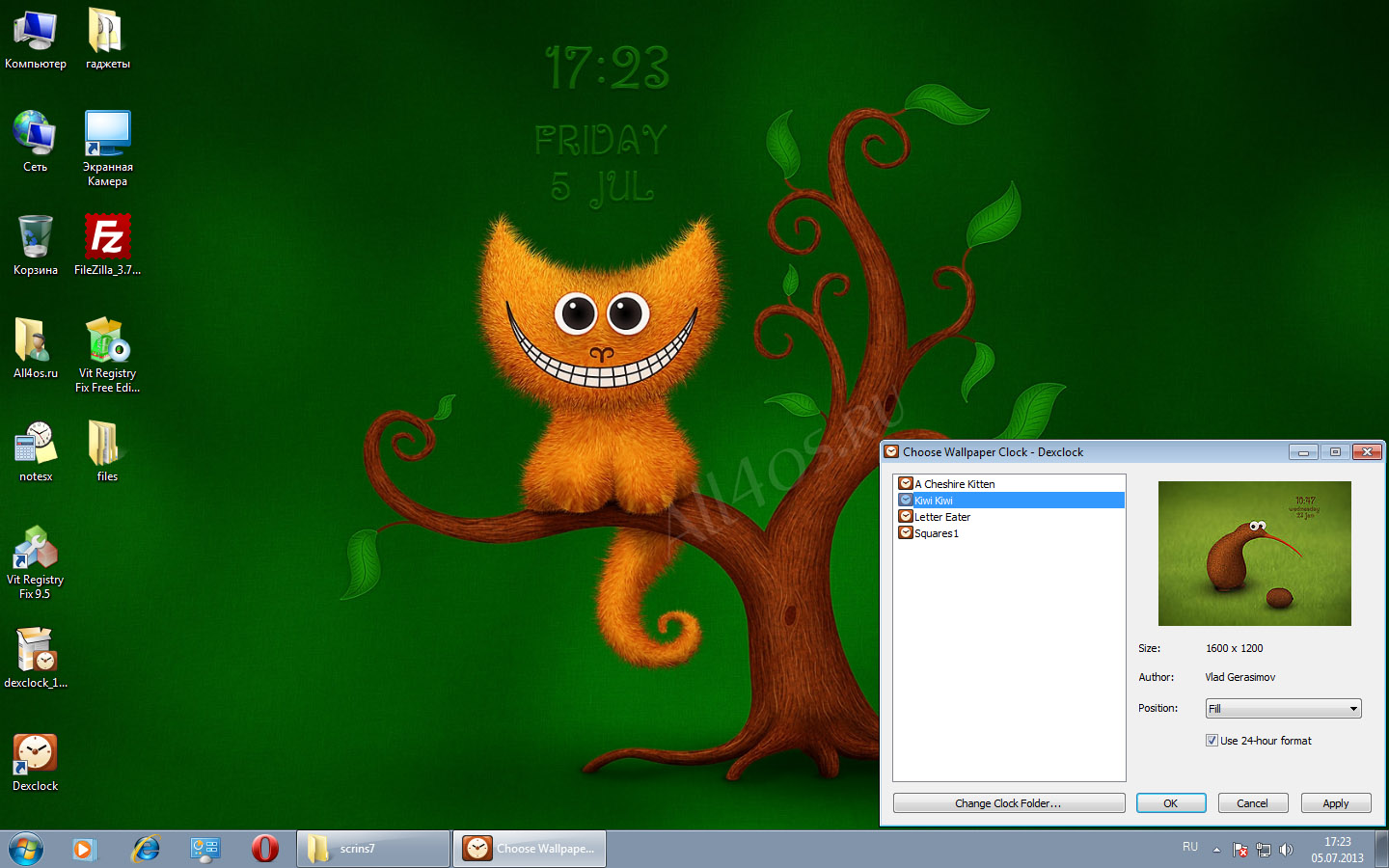Apply the selected wallpaper clock

click(x=1336, y=803)
